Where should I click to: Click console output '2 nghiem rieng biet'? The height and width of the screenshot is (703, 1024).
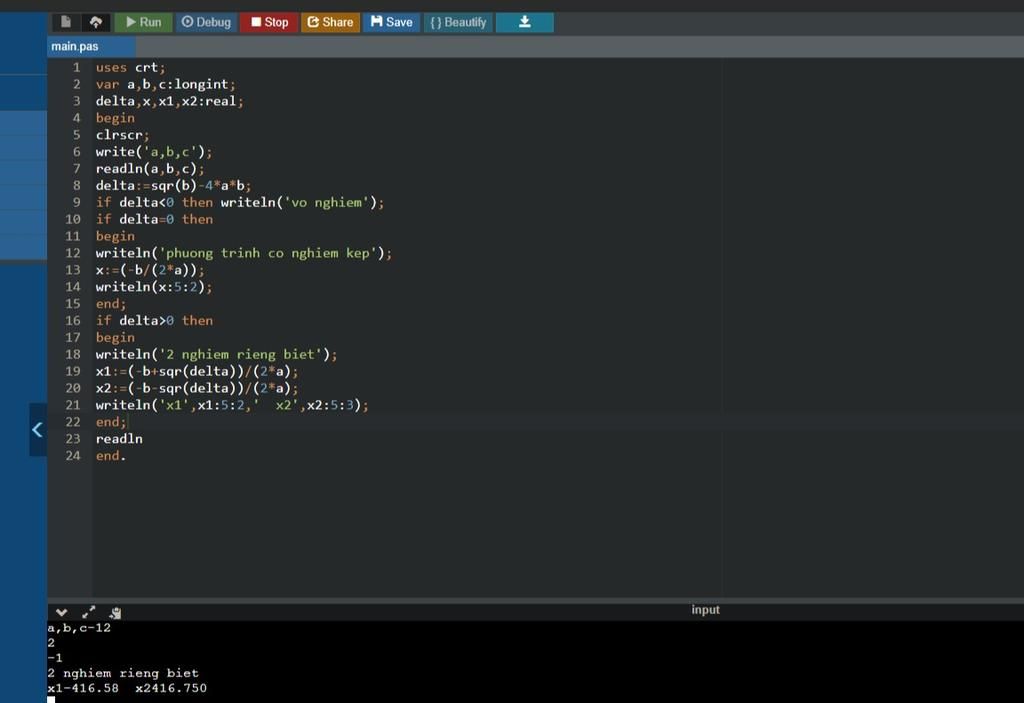pos(123,673)
